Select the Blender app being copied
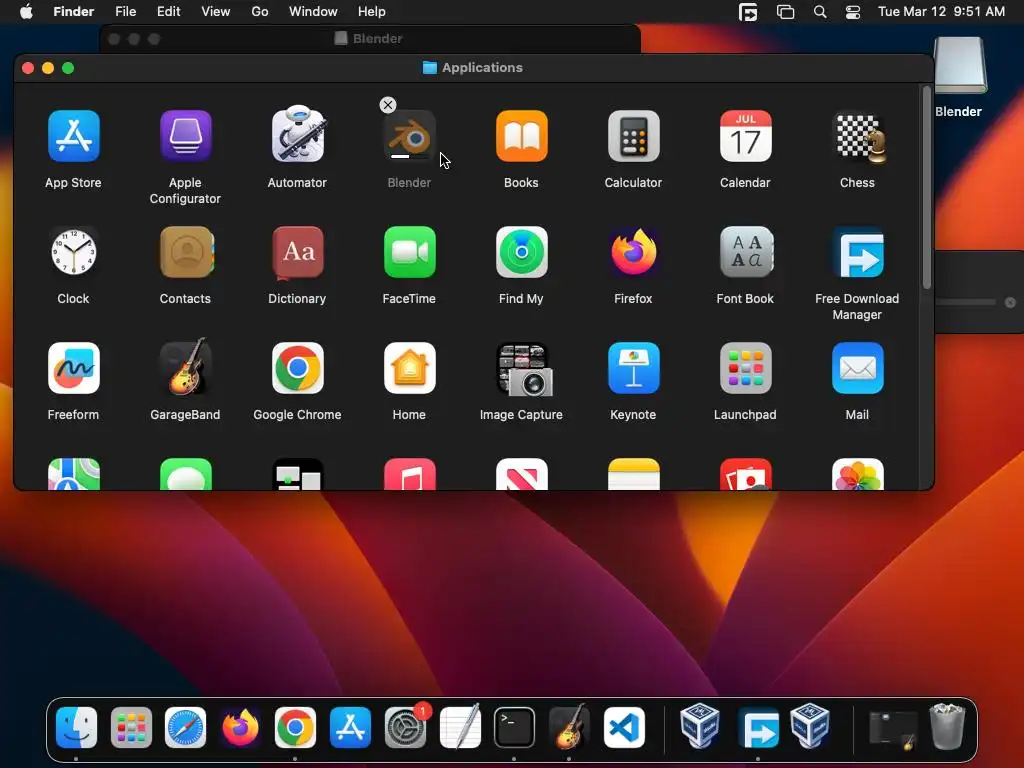 [409, 136]
